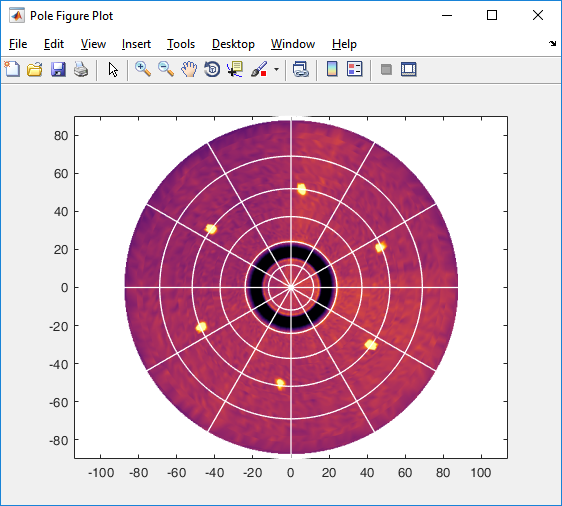Activate the Edit Plot arrow tool

tap(113, 70)
